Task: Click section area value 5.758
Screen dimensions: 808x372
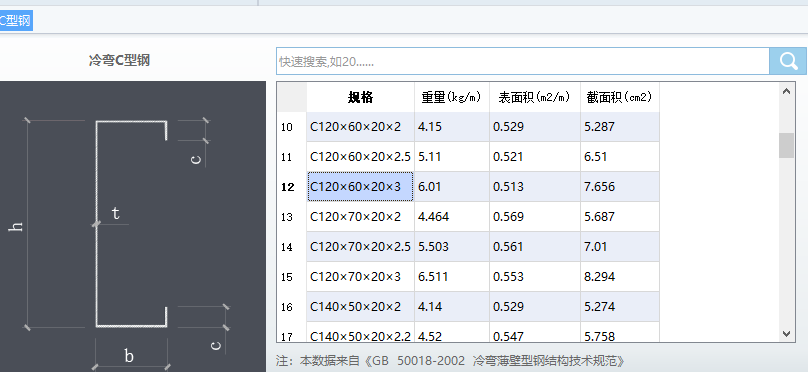Action: coord(620,332)
